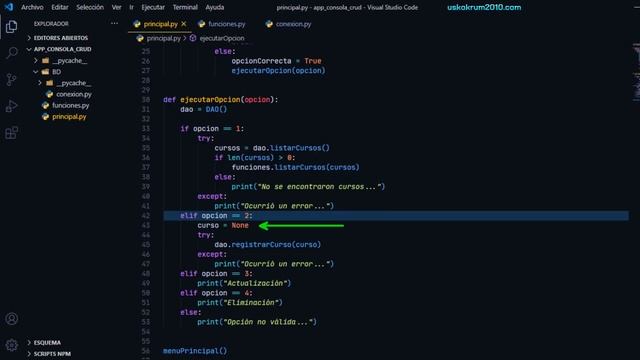Click on 'elif opcion == 4:' line
Image resolution: width=640 pixels, height=360 pixels.
click(x=216, y=293)
